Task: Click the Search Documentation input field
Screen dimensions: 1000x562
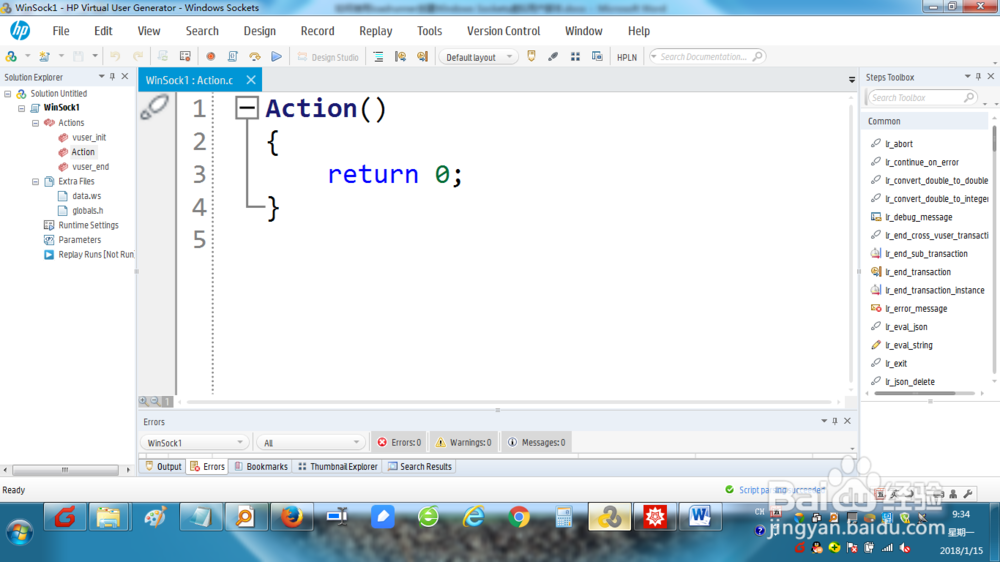Action: pyautogui.click(x=707, y=57)
